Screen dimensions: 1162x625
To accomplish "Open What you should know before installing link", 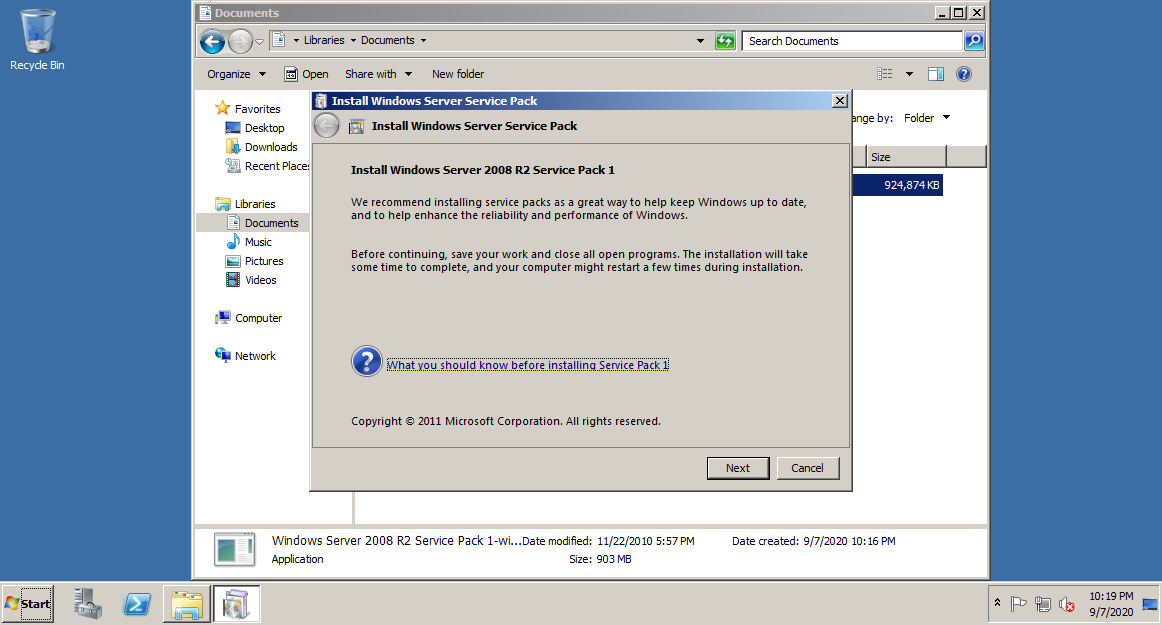I will [528, 365].
